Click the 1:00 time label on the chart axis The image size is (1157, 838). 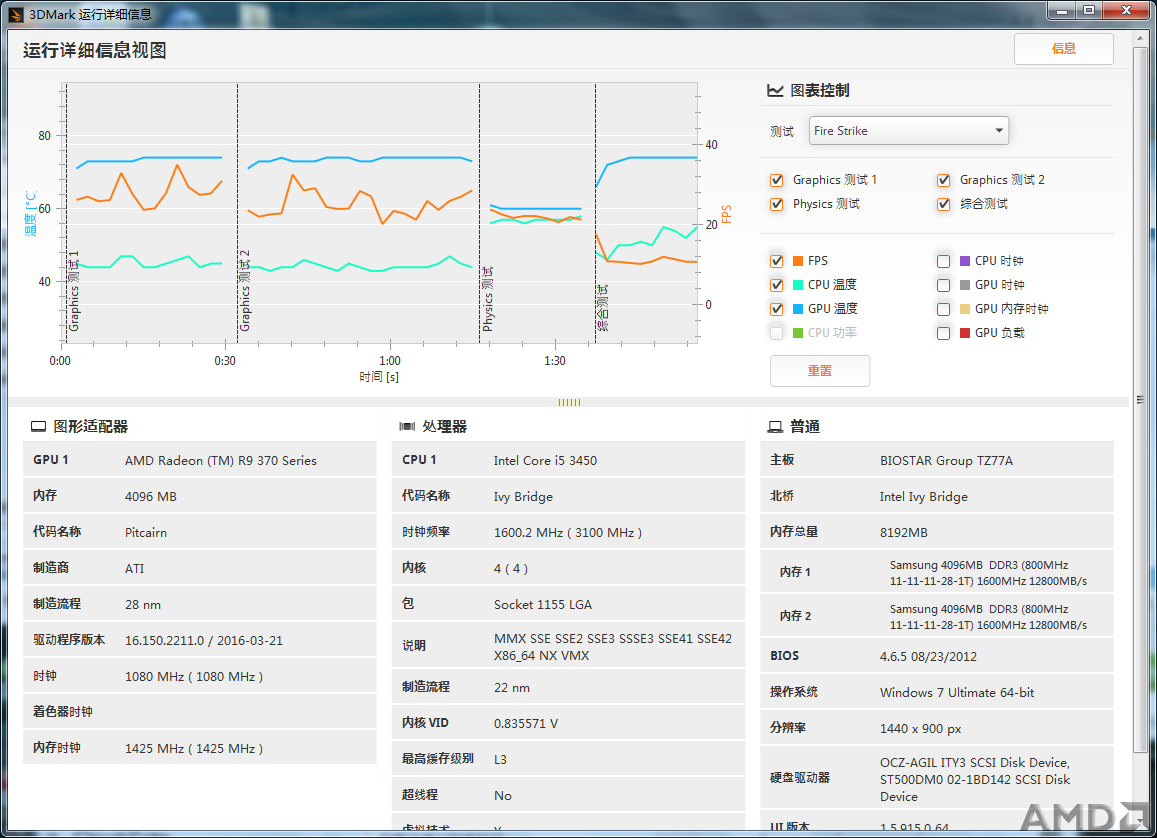point(390,361)
